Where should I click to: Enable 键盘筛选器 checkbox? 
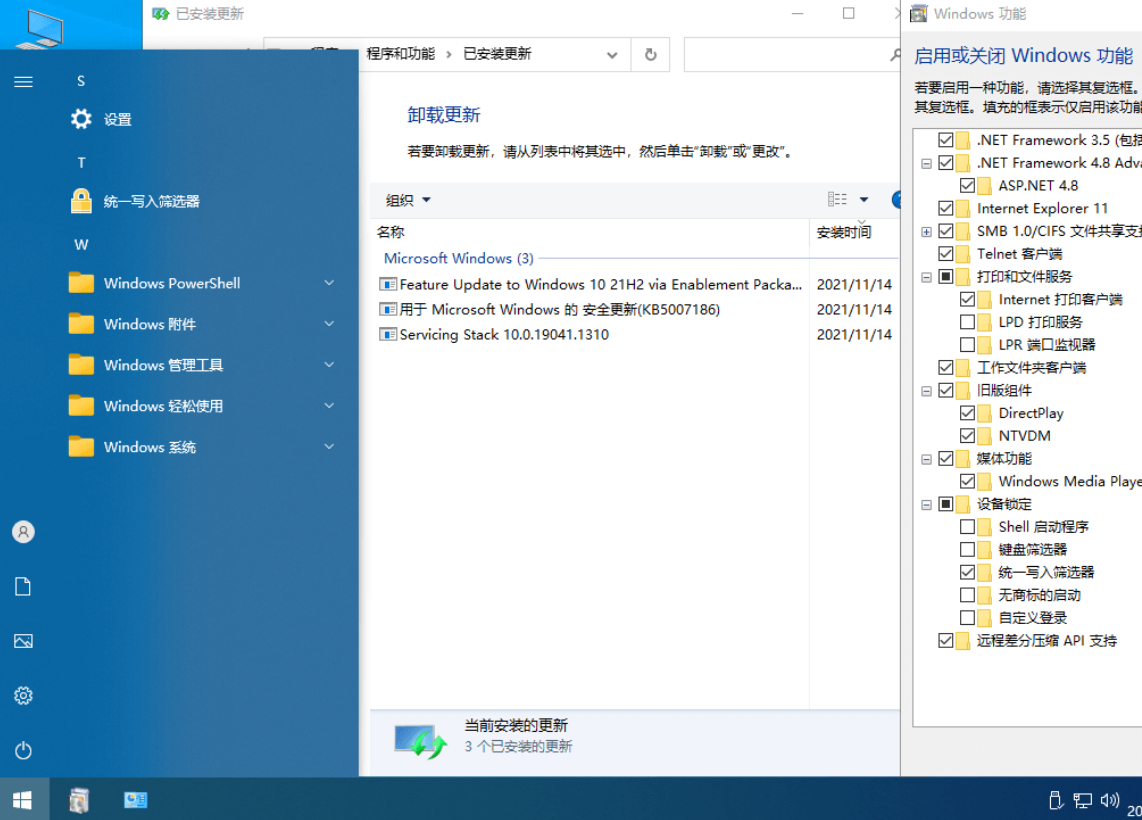click(x=967, y=549)
